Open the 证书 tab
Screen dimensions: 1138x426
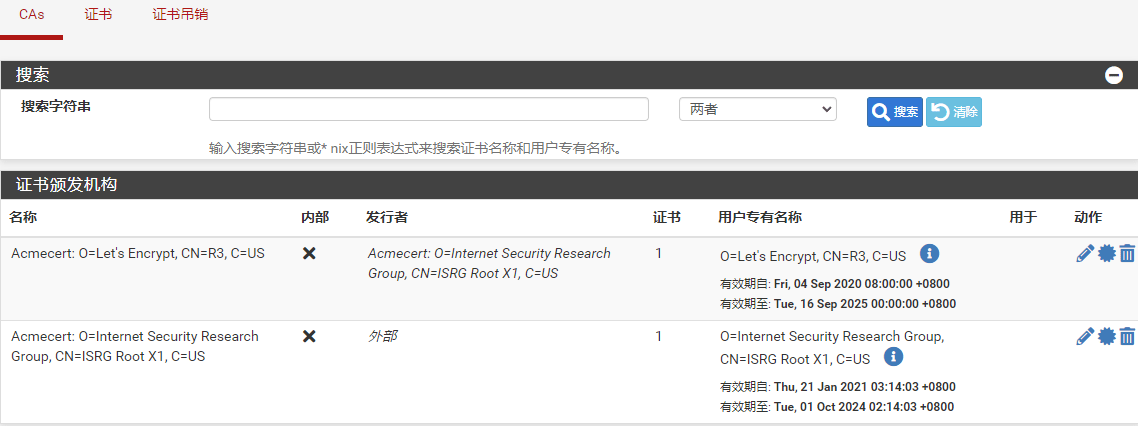98,15
